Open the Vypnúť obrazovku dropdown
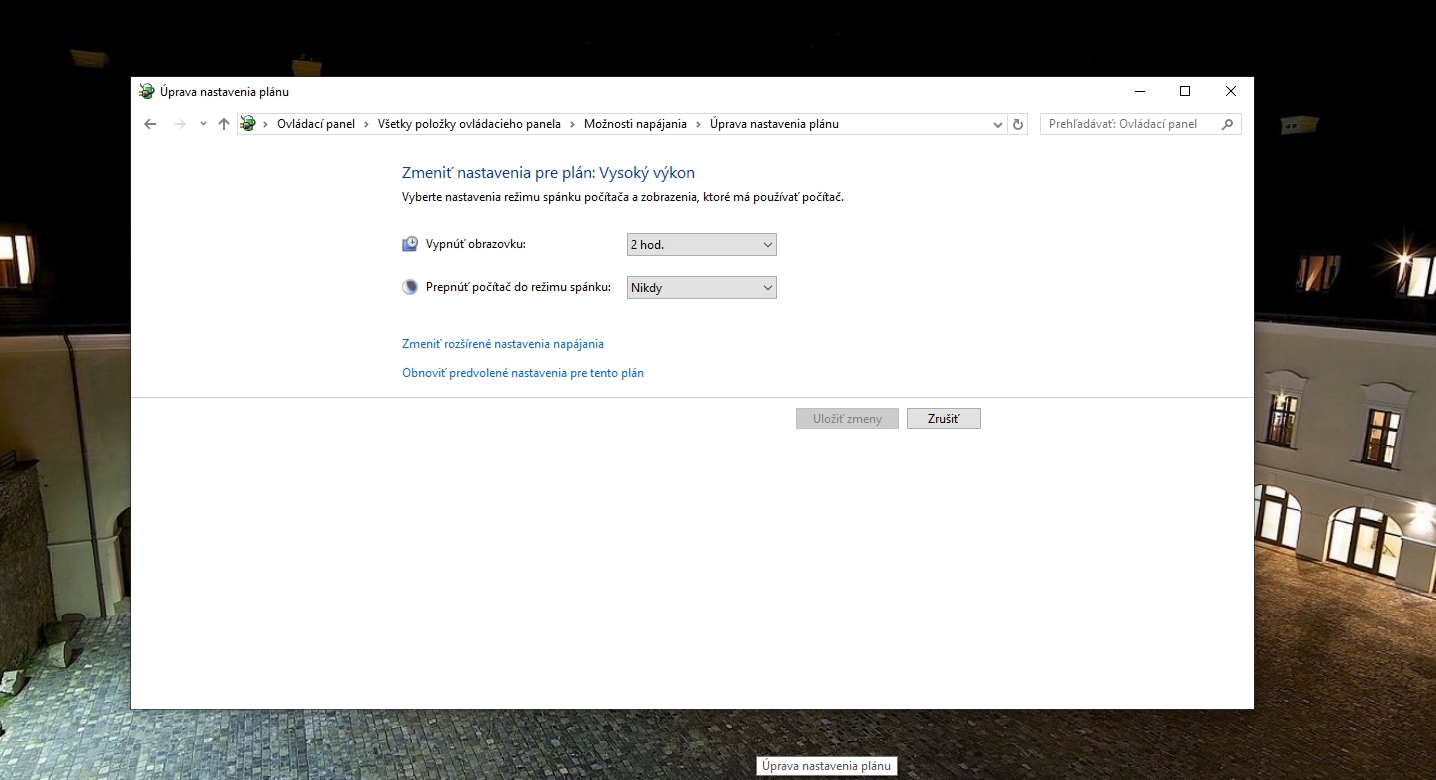1436x780 pixels. [x=701, y=245]
